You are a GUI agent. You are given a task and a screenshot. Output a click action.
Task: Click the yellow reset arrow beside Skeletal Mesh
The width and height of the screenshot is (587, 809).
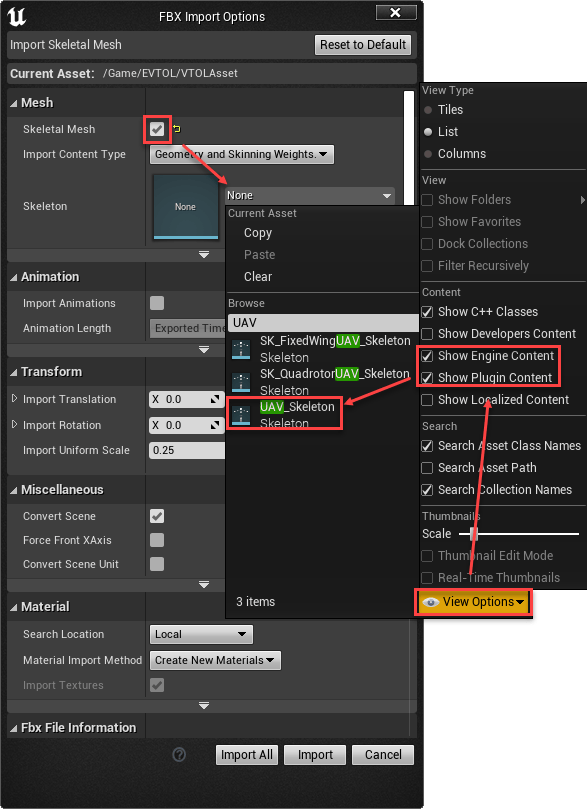(177, 129)
